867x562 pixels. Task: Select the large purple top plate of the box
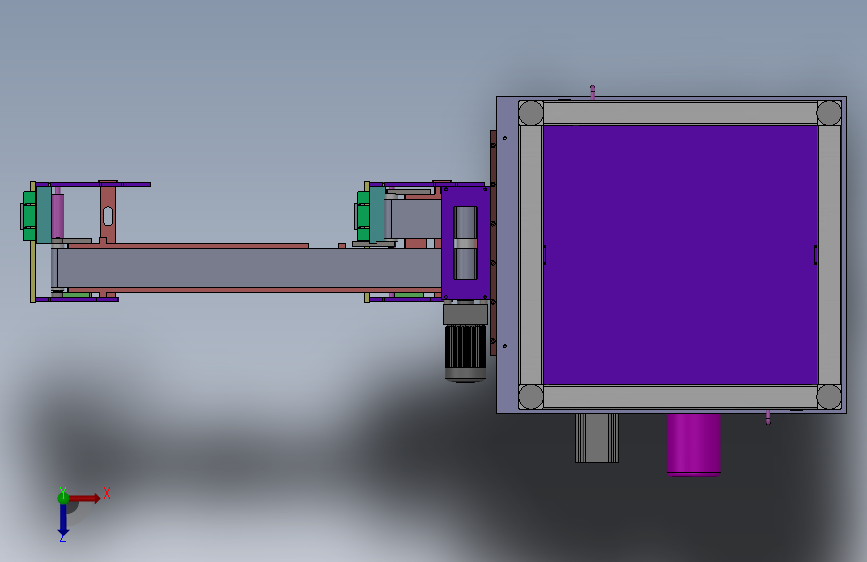pos(680,254)
